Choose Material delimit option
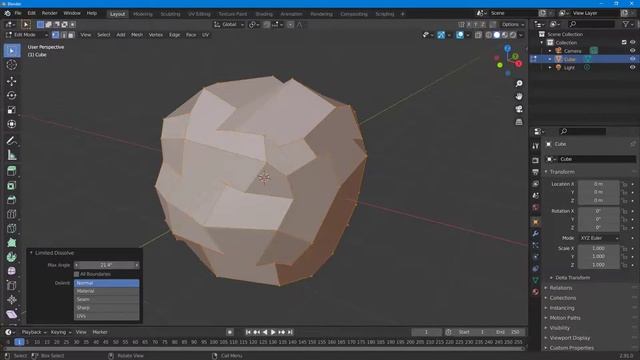Image resolution: width=640 pixels, height=360 pixels. (107, 291)
